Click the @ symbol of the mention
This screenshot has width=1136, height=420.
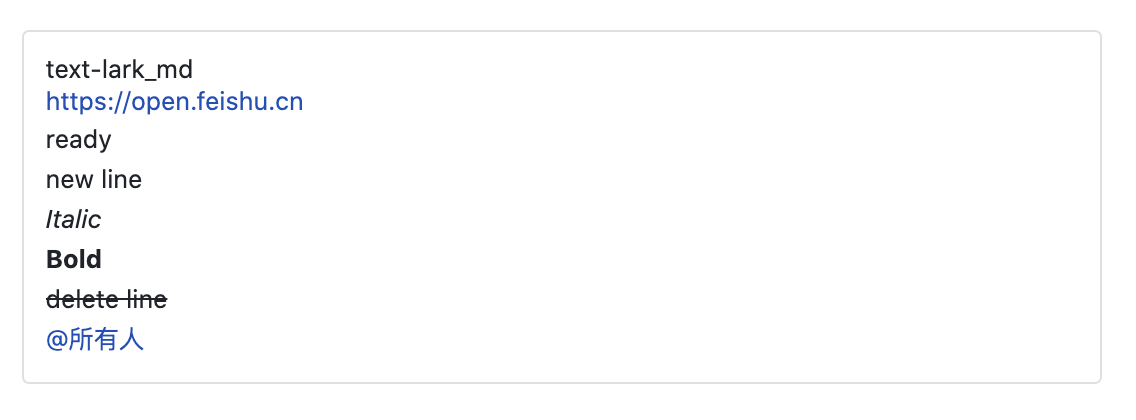(57, 340)
